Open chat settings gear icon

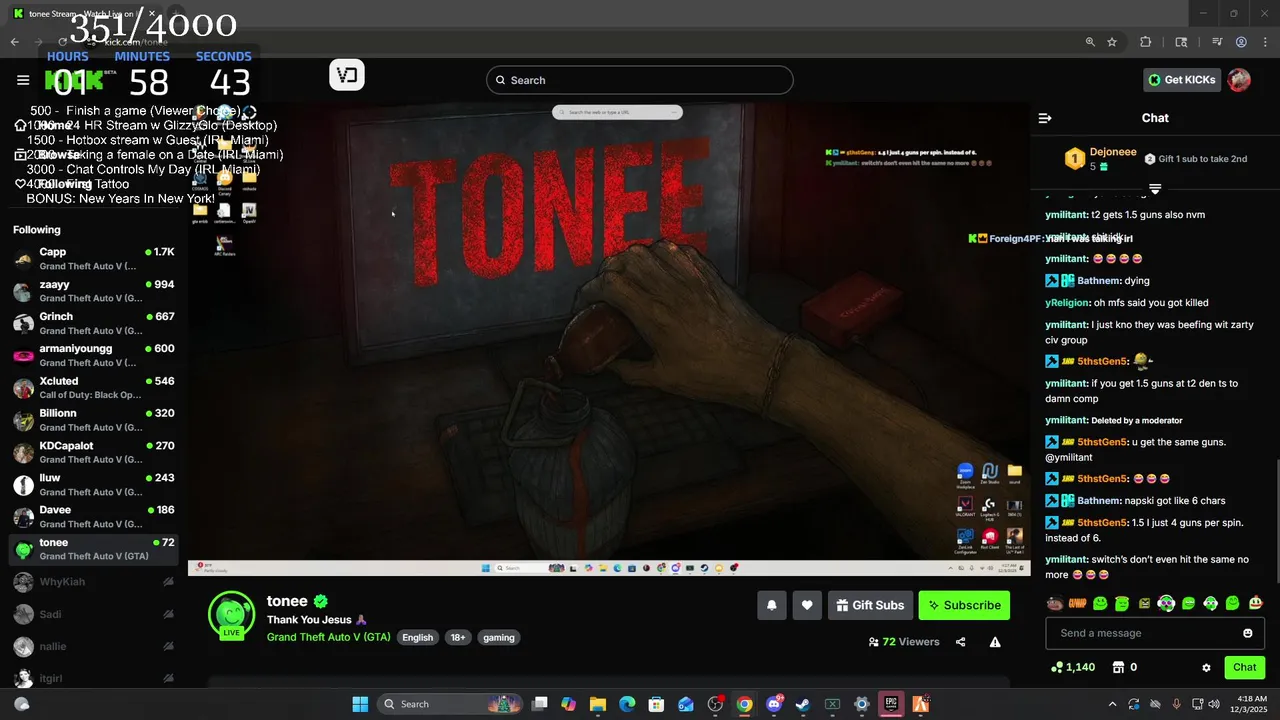tap(1206, 667)
